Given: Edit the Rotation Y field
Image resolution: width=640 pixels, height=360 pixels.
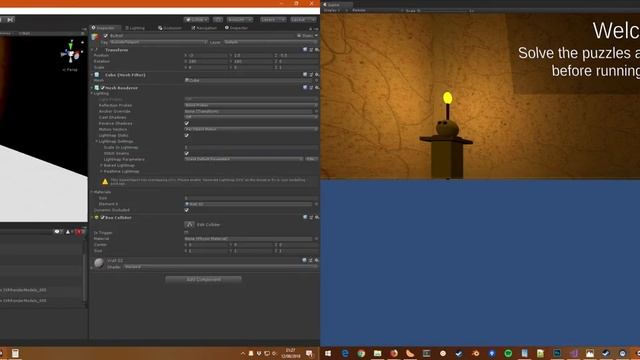Looking at the screenshot, I should pyautogui.click(x=252, y=61).
